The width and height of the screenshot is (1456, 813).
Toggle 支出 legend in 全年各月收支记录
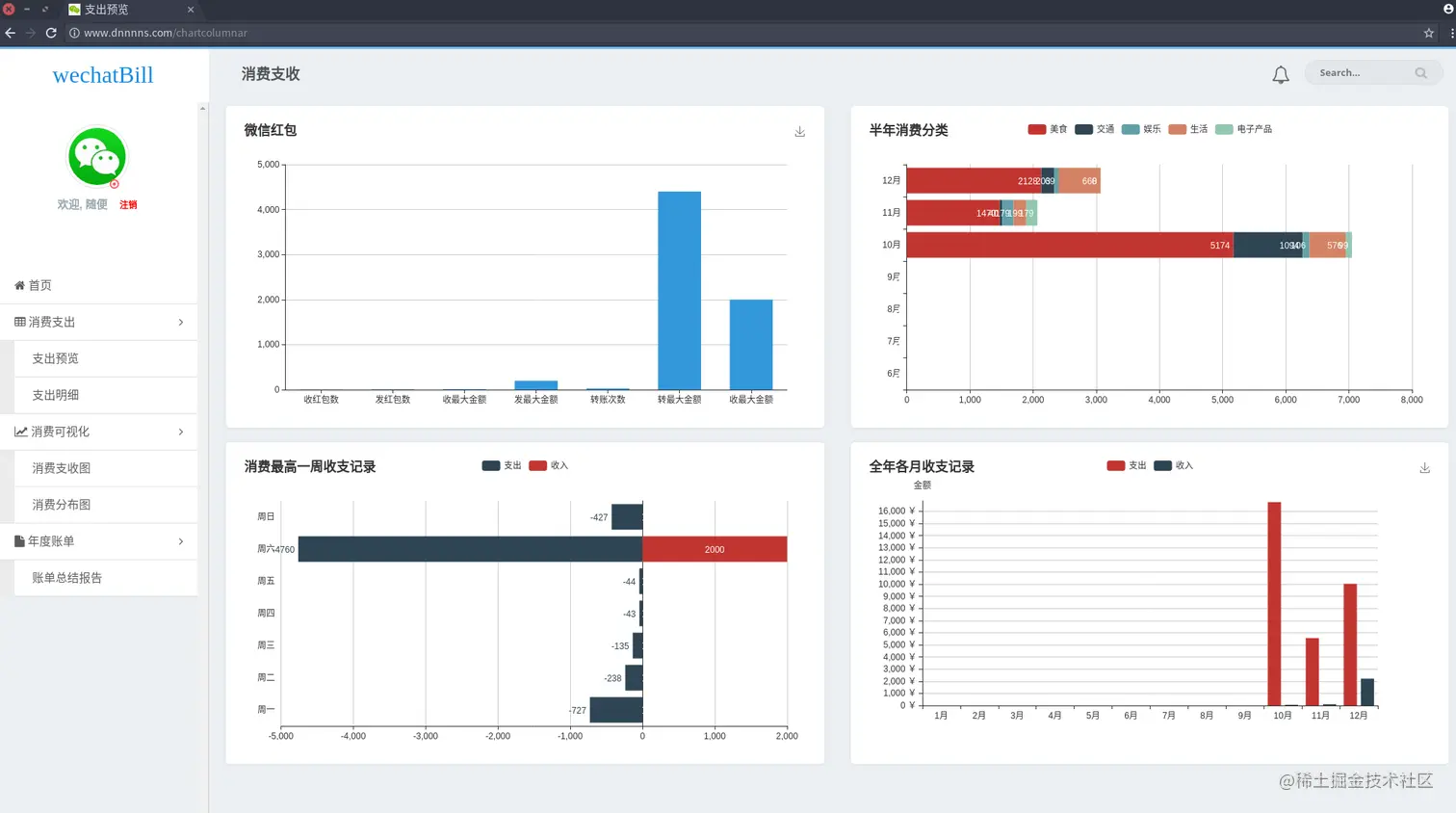(1126, 466)
